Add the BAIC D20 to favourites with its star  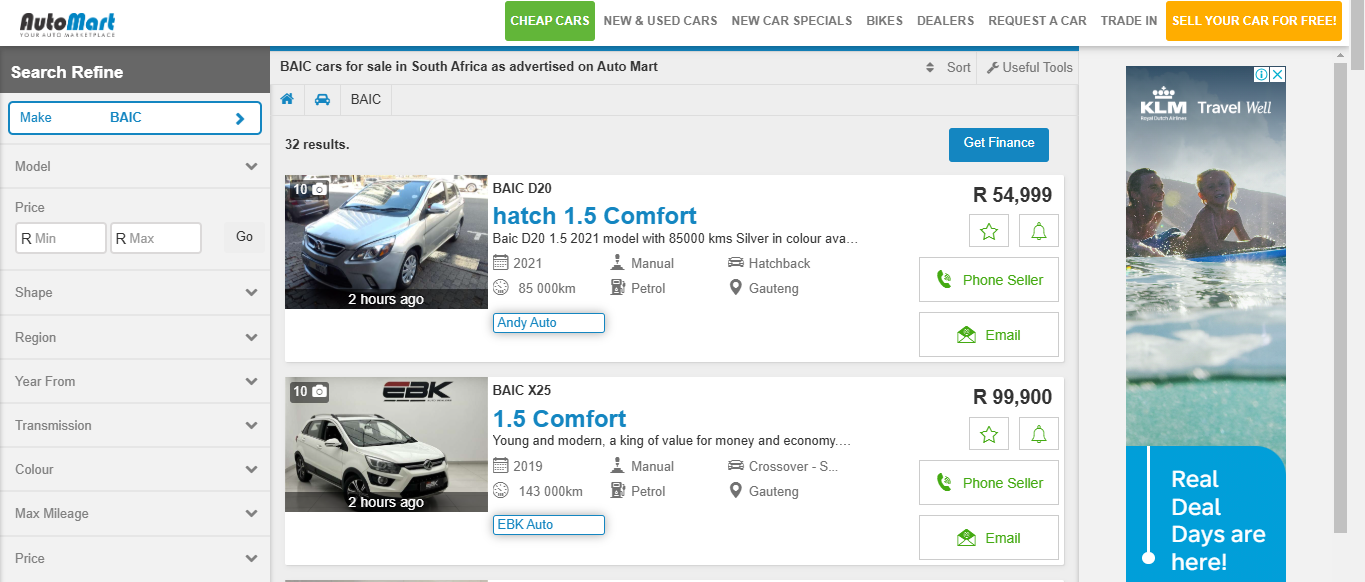(989, 231)
